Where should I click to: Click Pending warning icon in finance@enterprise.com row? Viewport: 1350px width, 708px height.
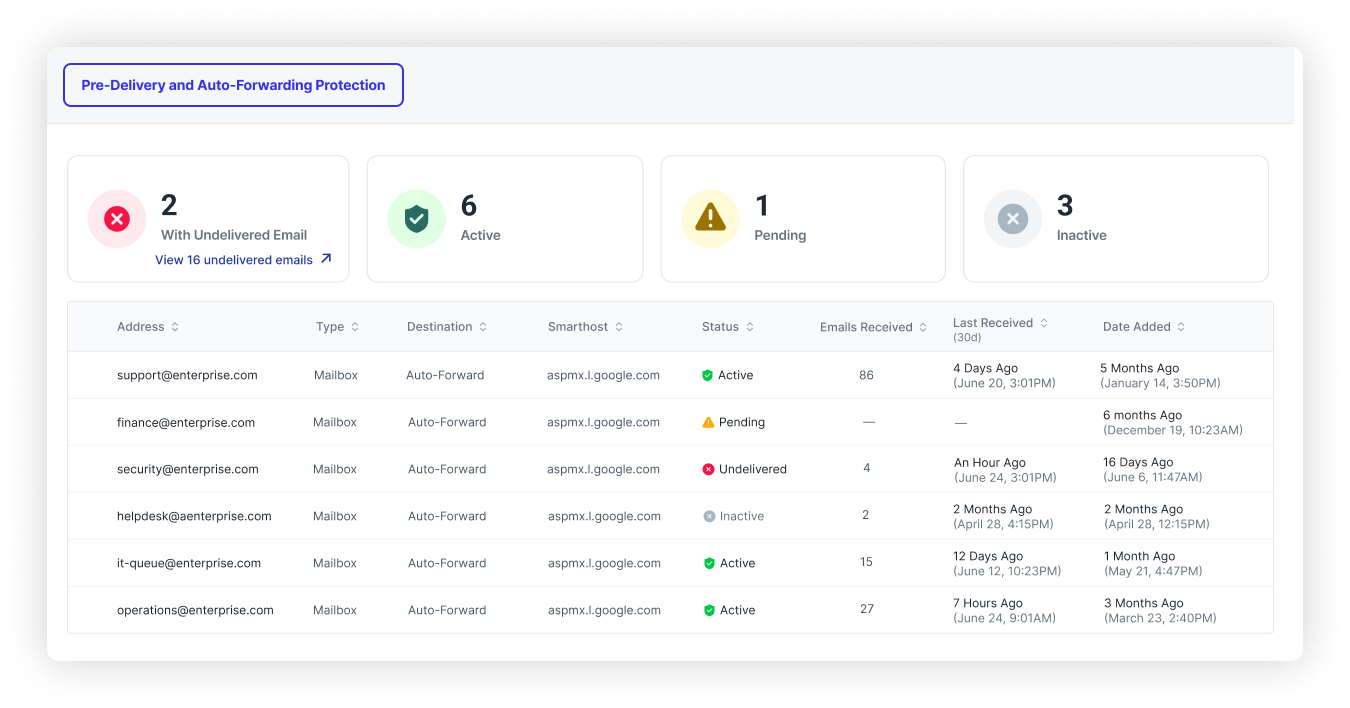pos(708,422)
